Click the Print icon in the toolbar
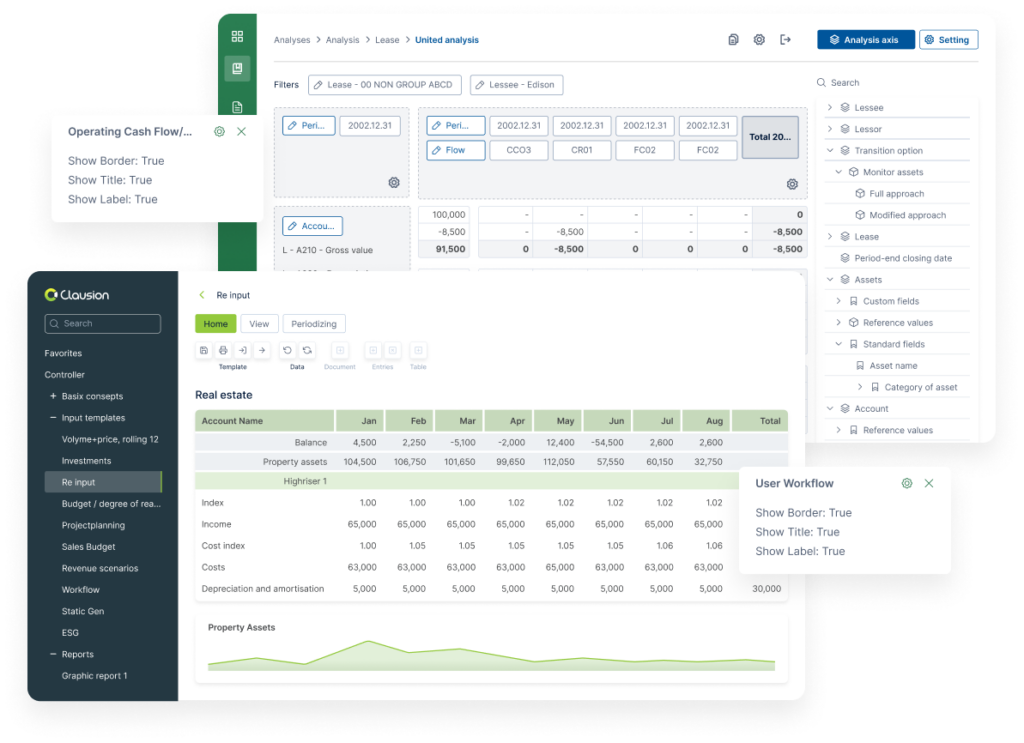1024x743 pixels. click(x=223, y=351)
